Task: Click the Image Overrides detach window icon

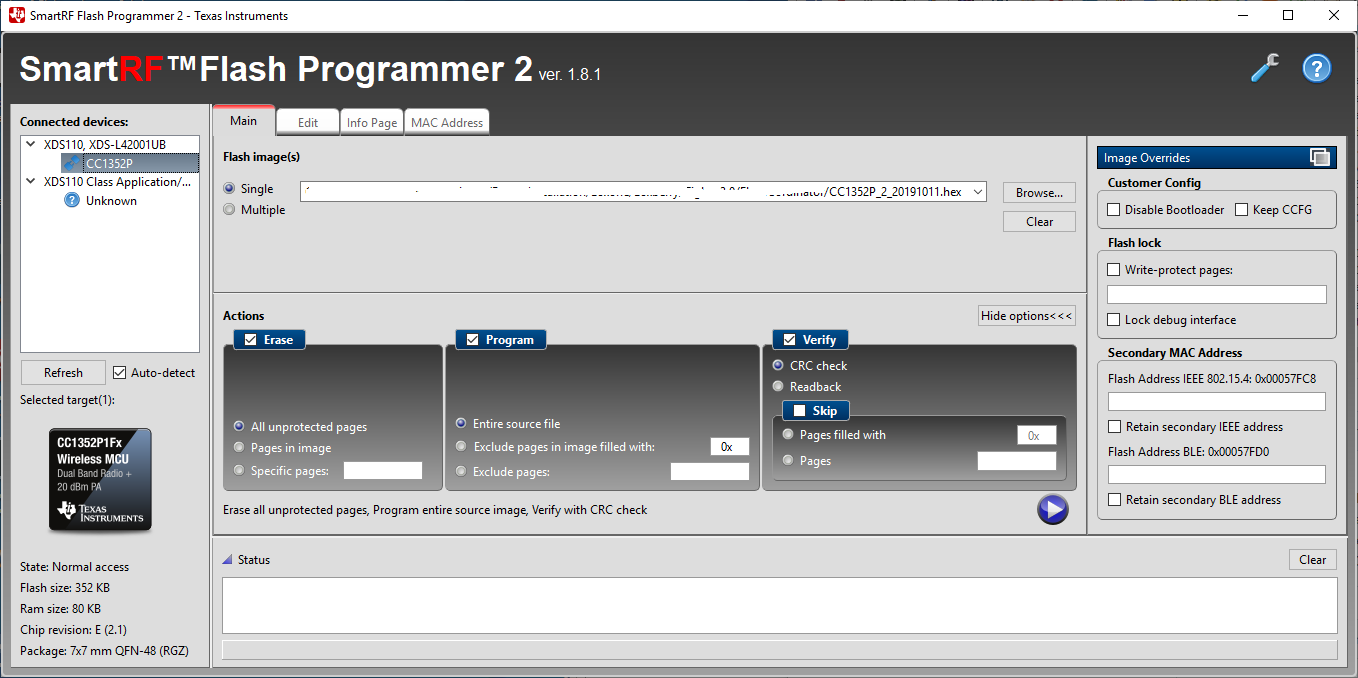Action: coord(1320,157)
